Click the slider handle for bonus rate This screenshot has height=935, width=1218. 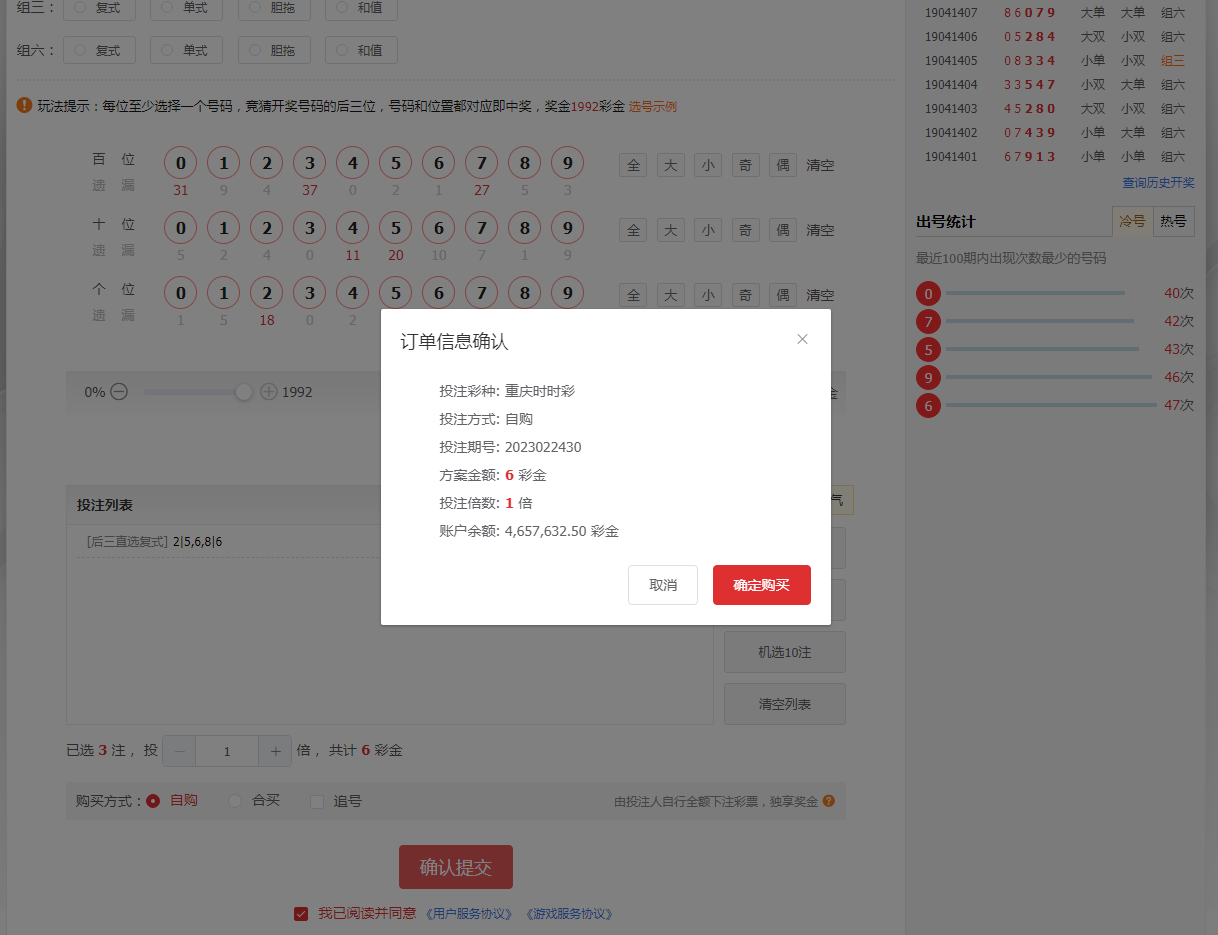pos(243,392)
